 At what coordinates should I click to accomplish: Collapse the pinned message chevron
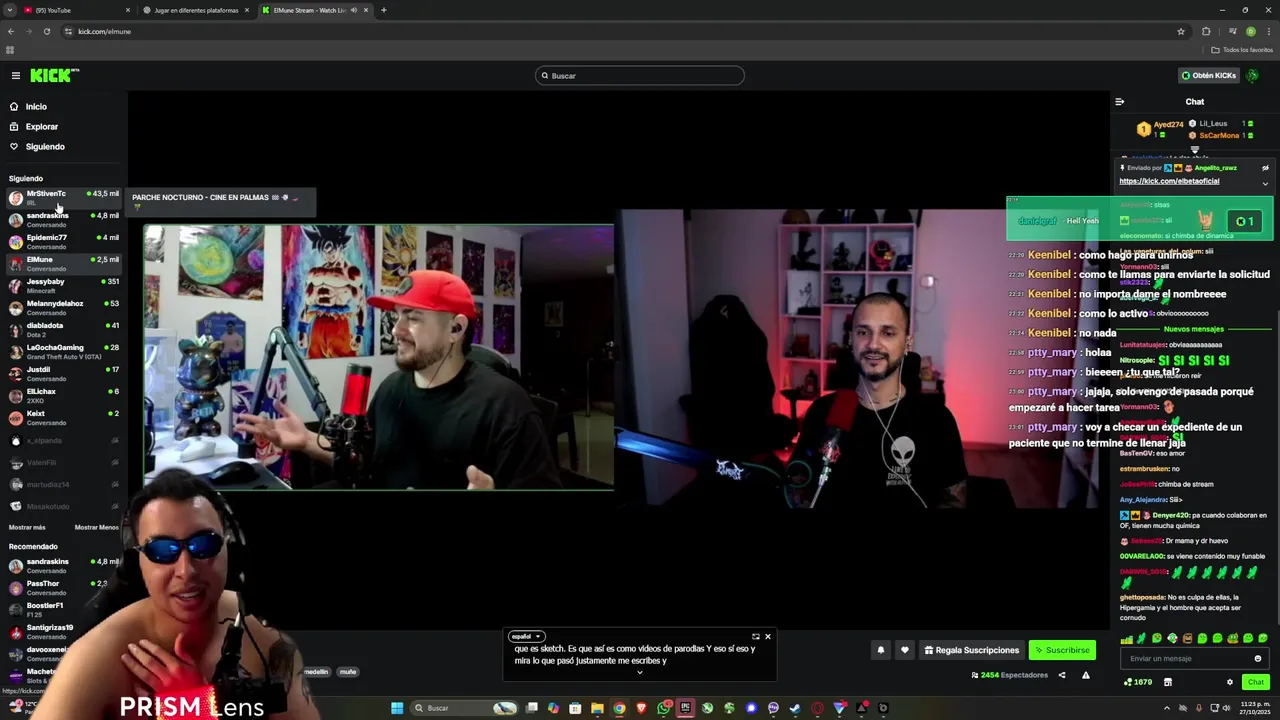1265,183
